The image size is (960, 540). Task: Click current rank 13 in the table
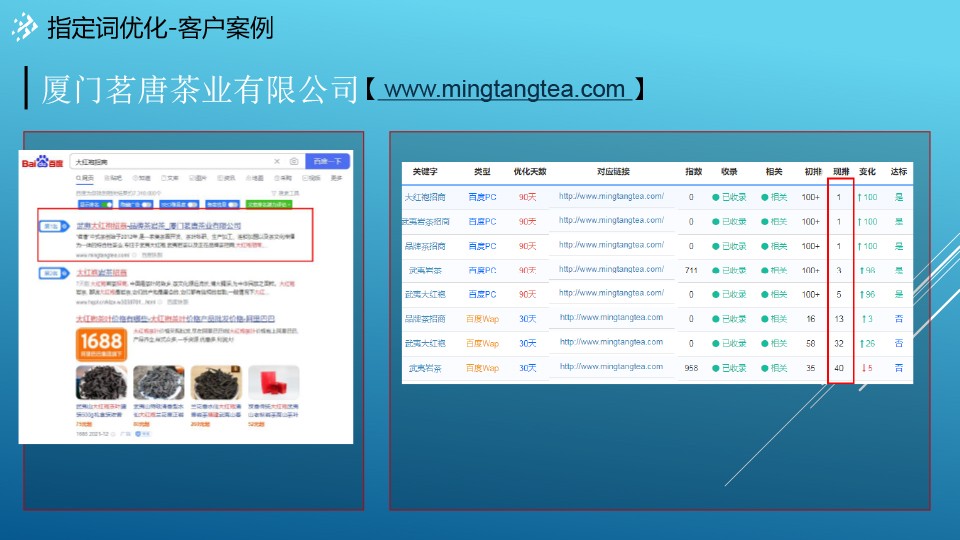(x=839, y=319)
